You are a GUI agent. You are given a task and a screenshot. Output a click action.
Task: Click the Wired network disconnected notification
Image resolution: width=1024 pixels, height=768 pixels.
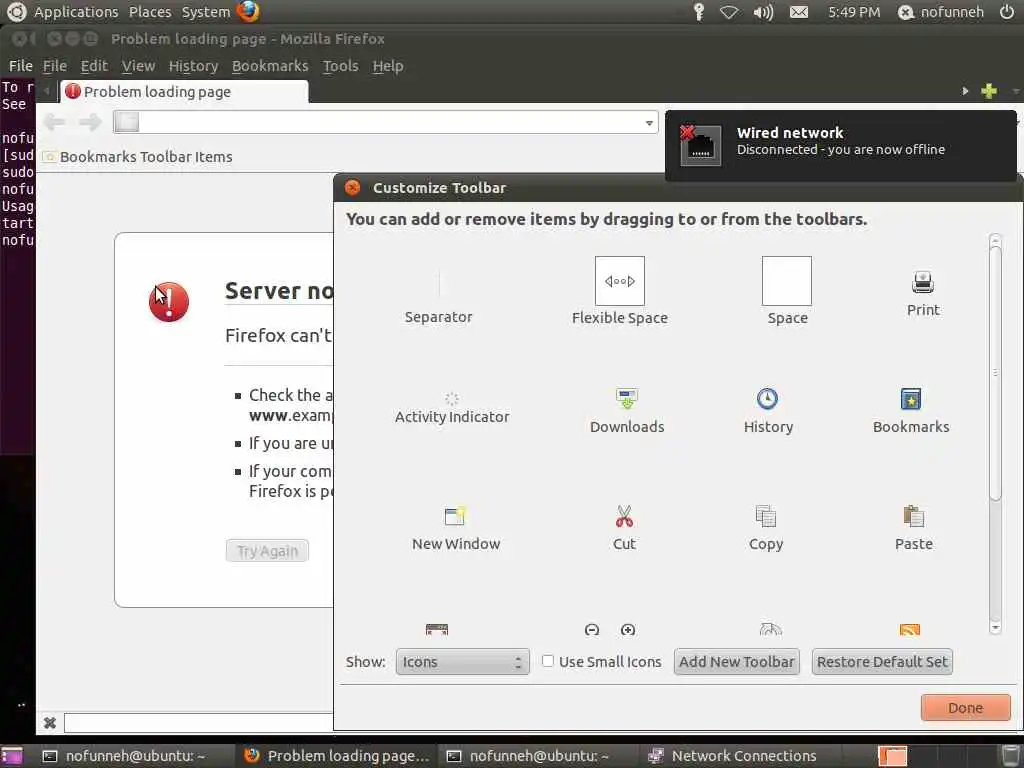pos(840,145)
